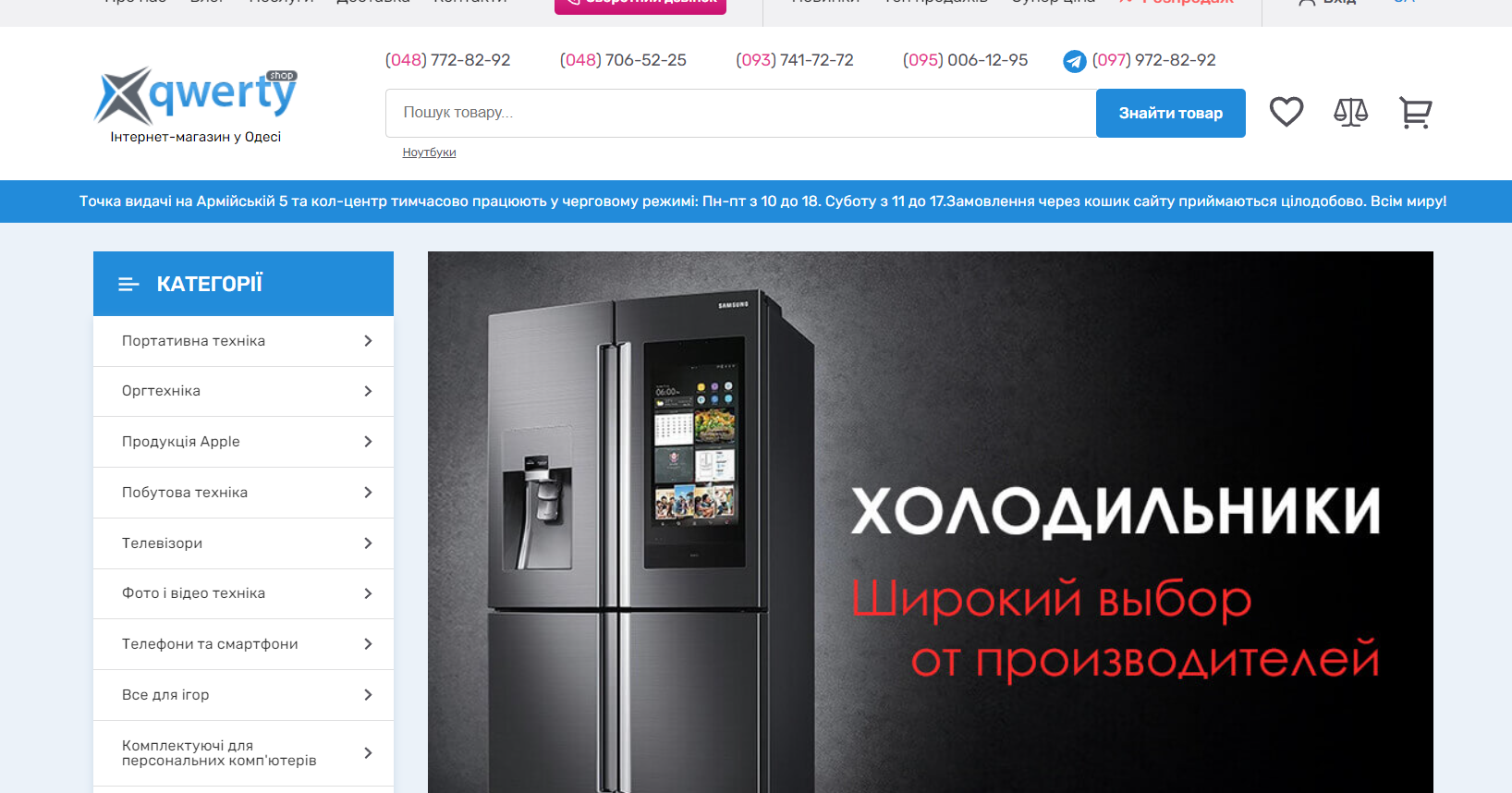1512x793 pixels.
Task: Expand the Телевізори category chevron
Action: pyautogui.click(x=368, y=543)
